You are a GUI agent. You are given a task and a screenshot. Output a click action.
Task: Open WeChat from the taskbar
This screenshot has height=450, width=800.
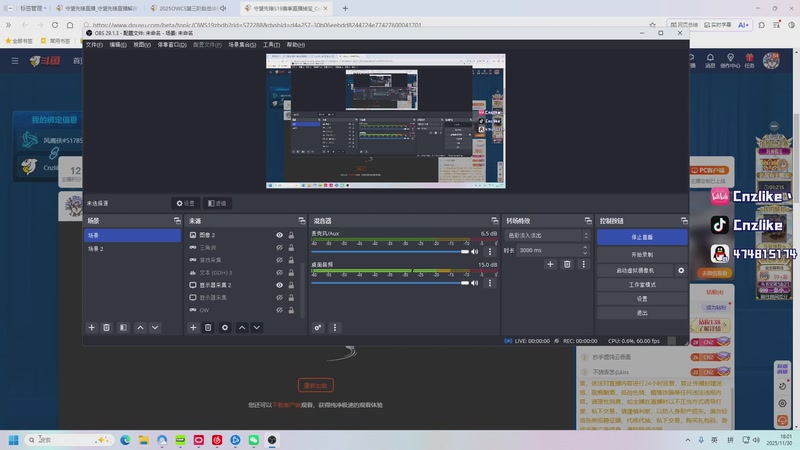[254, 440]
